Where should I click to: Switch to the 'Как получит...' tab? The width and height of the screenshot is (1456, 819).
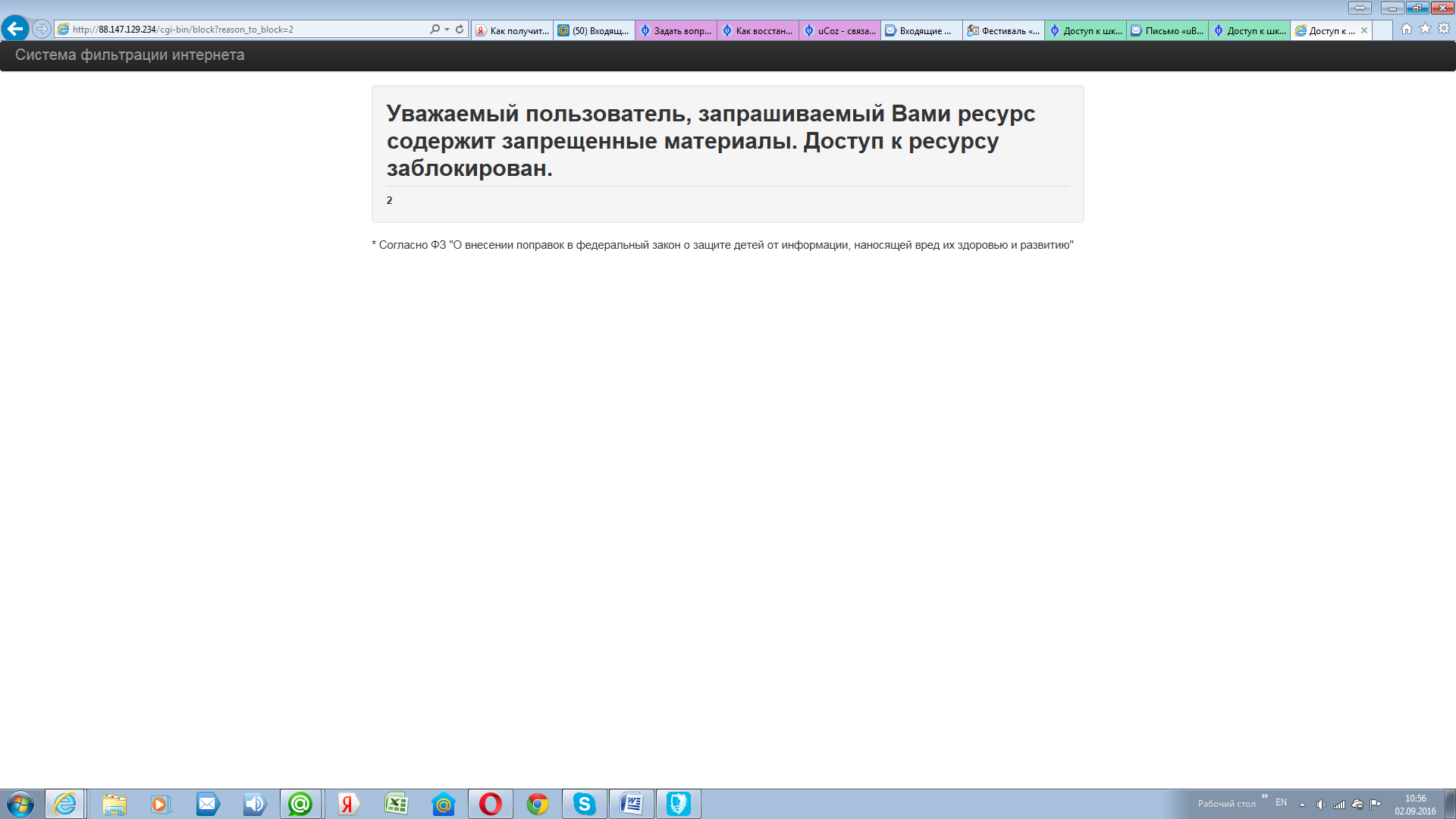[513, 30]
